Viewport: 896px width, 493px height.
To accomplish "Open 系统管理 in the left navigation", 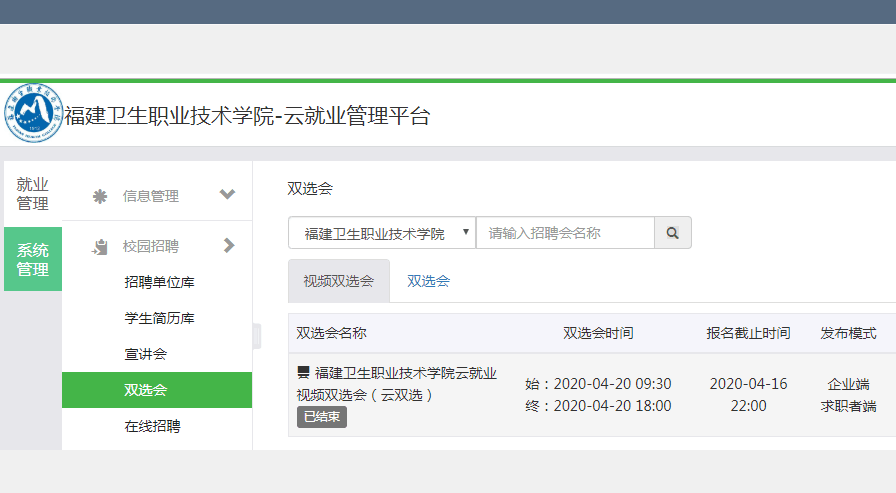I will click(x=32, y=260).
